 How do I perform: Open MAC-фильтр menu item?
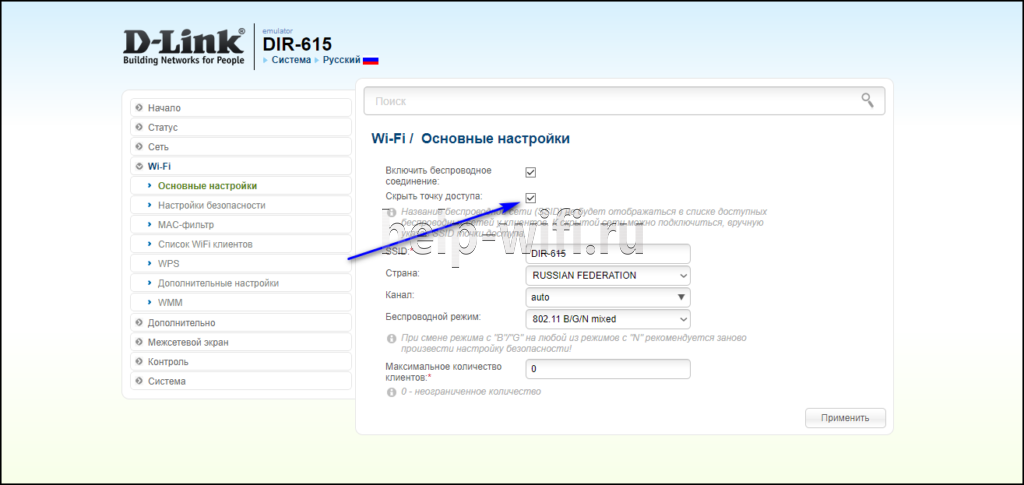[x=186, y=225]
